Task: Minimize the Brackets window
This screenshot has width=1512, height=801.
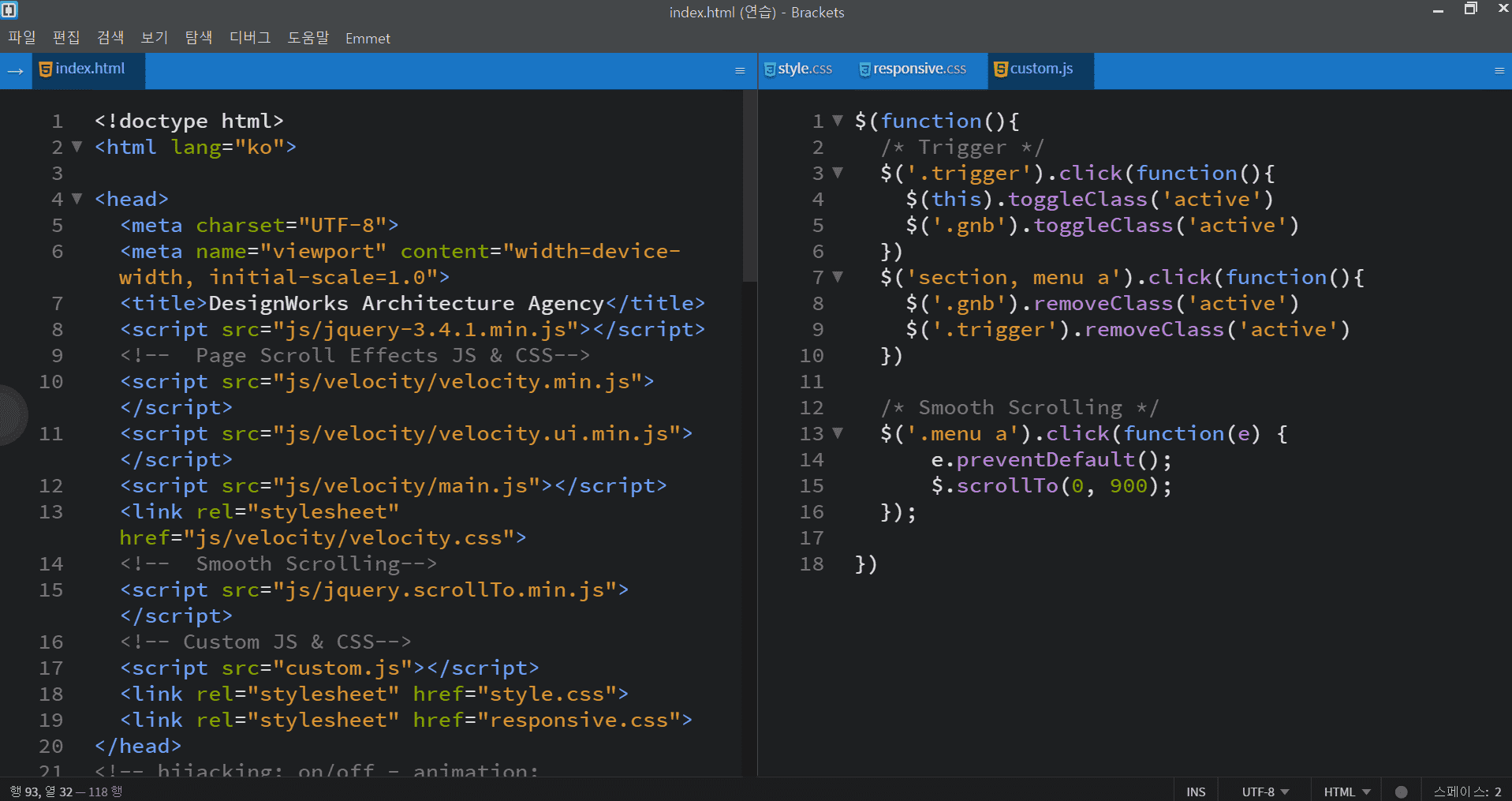Action: [1438, 10]
